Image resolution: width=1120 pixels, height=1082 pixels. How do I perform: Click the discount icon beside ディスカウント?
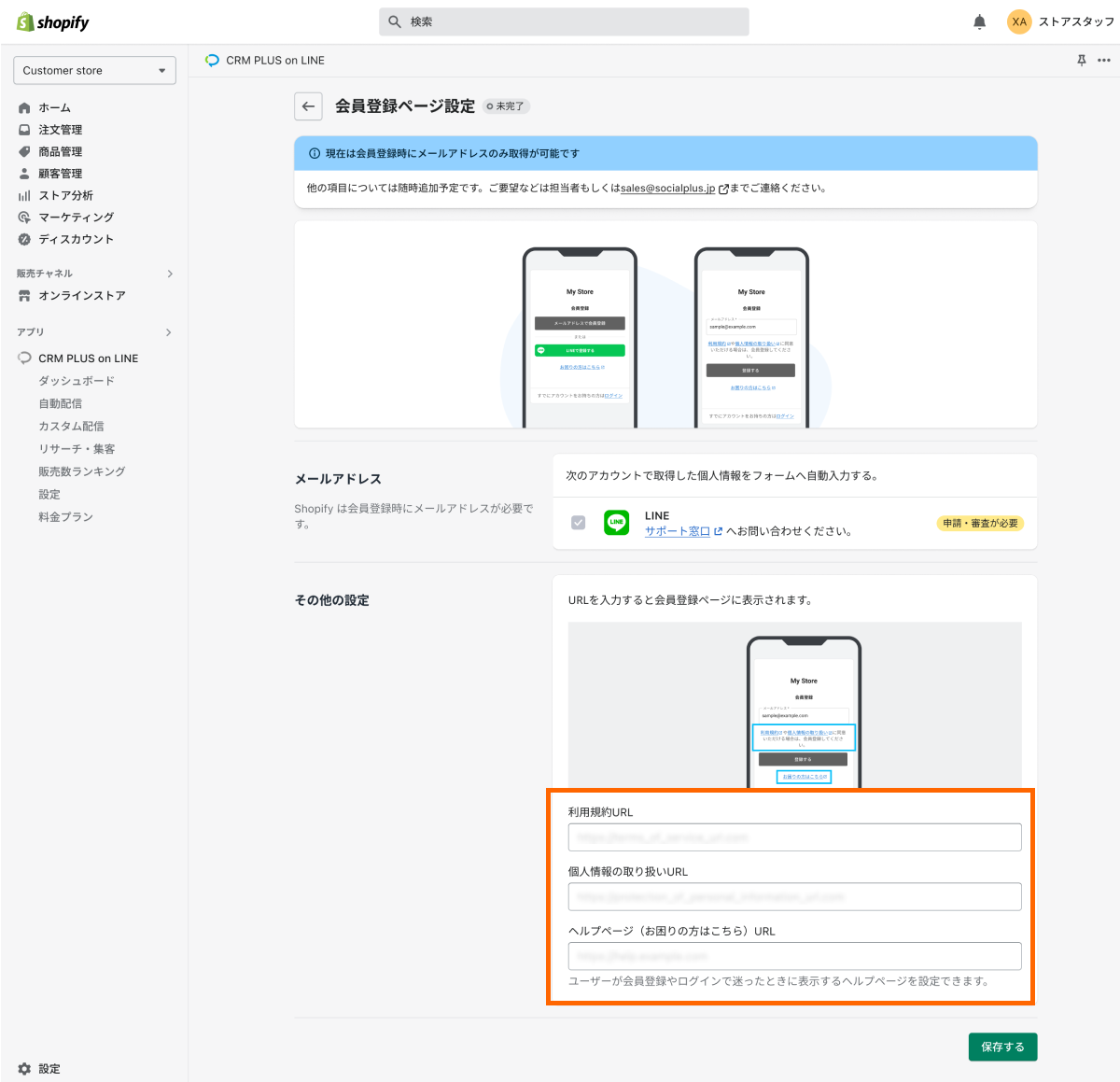(24, 239)
